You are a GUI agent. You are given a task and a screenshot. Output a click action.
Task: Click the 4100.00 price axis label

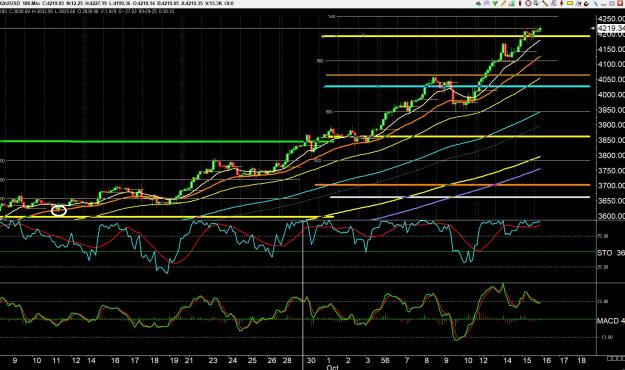tap(611, 64)
